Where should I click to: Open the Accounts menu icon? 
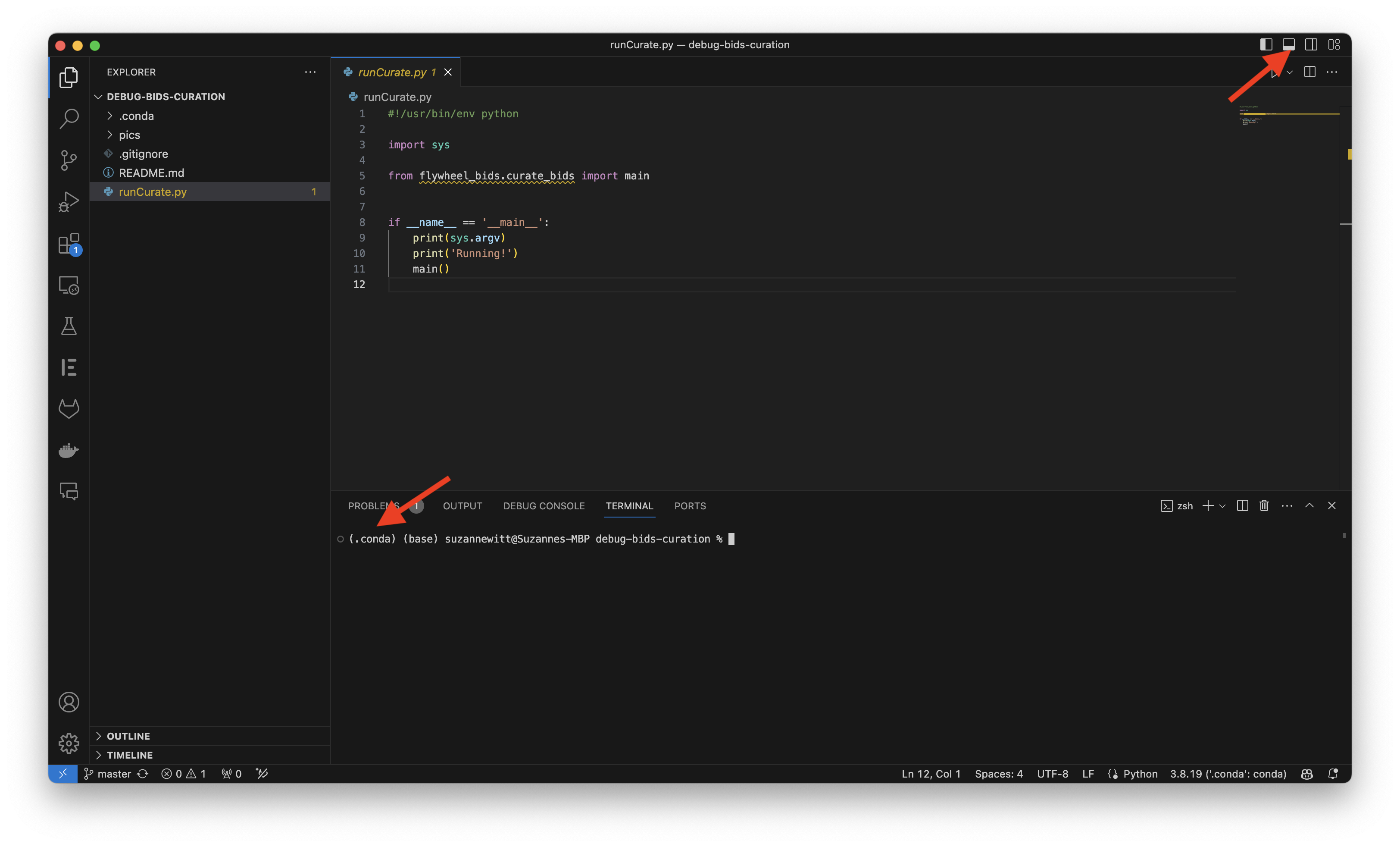[x=69, y=702]
